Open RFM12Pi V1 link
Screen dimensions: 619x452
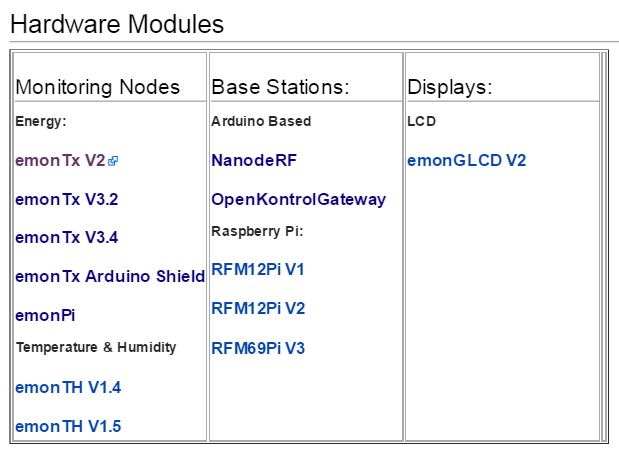click(x=258, y=270)
